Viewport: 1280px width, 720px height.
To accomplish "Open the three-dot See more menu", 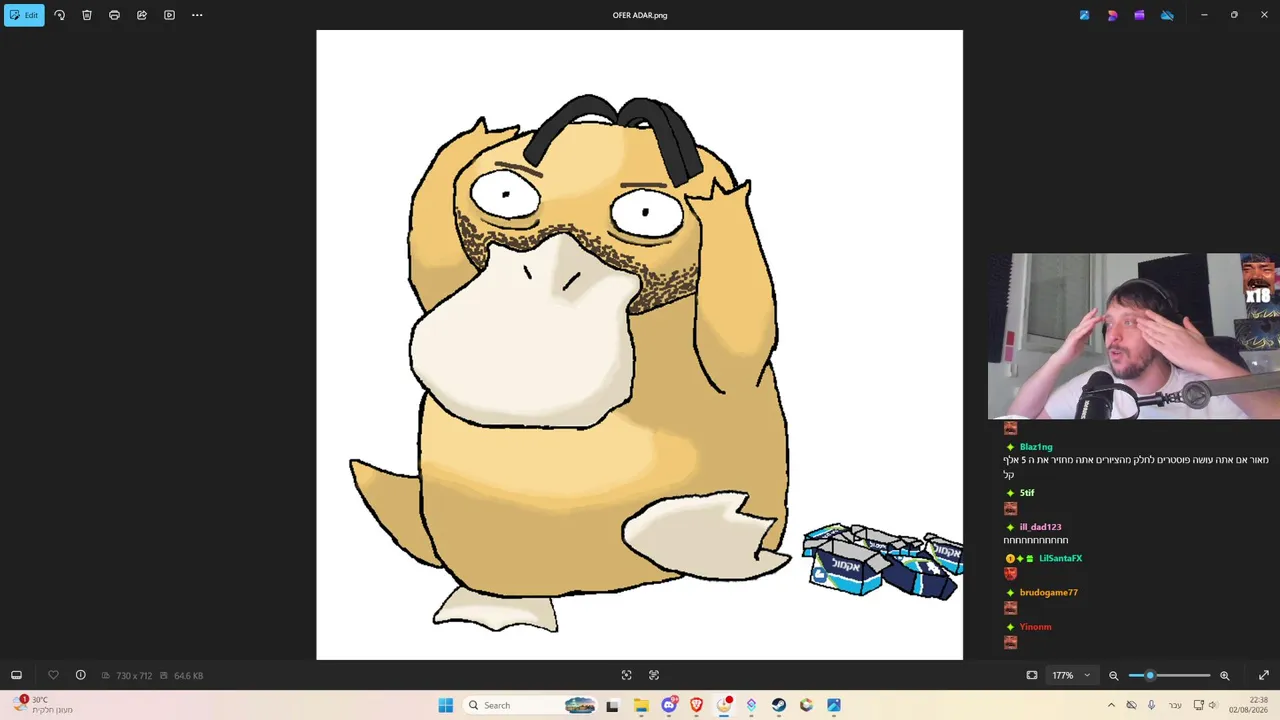I will pyautogui.click(x=197, y=15).
